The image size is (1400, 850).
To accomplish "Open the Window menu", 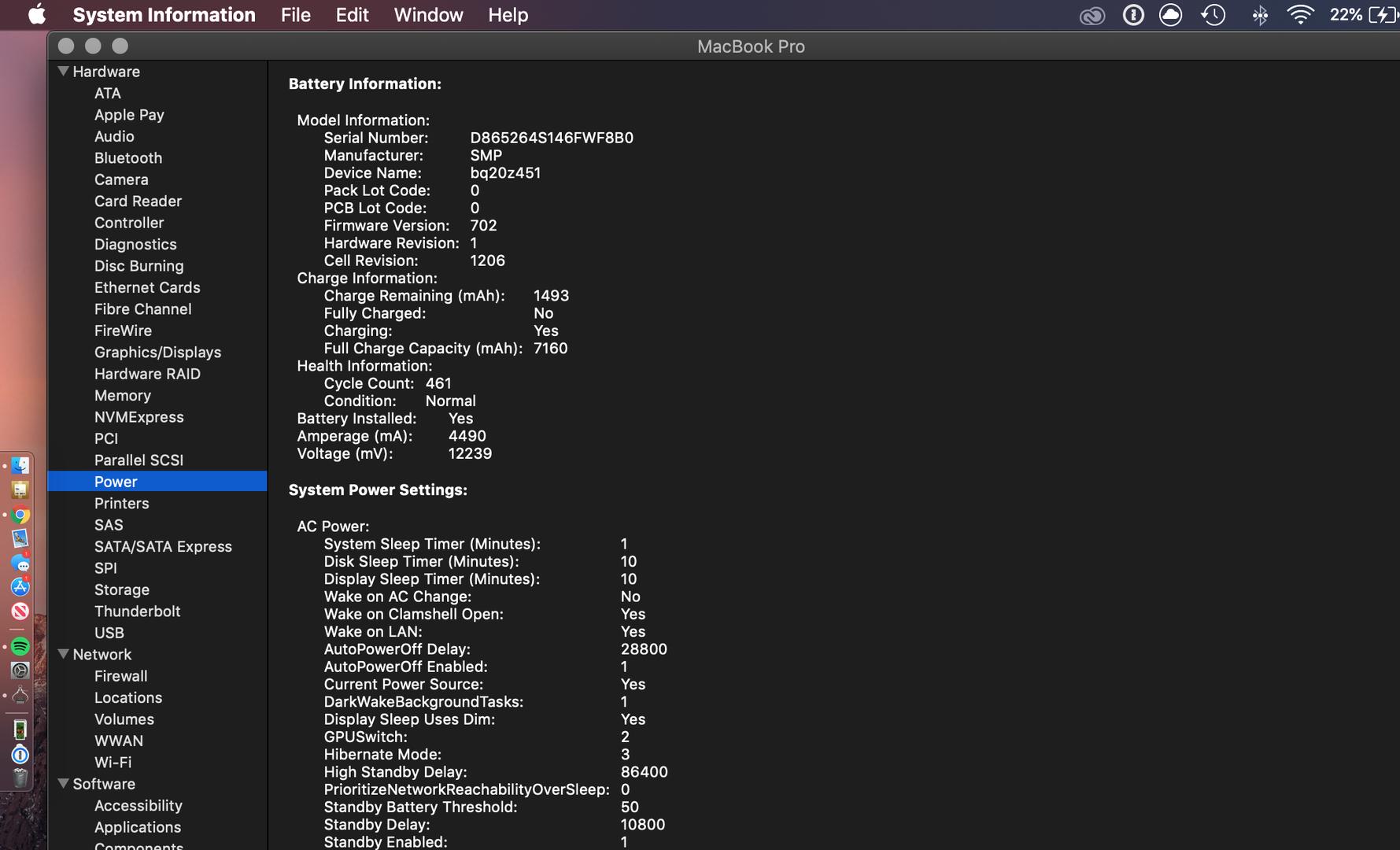I will point(428,15).
